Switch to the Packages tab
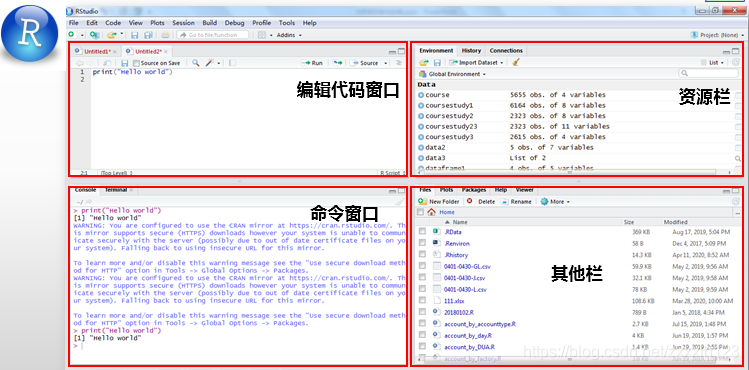This screenshot has width=749, height=370. click(x=473, y=190)
